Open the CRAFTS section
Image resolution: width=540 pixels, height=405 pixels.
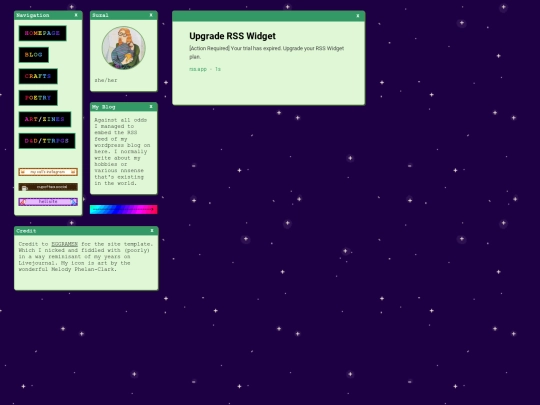click(x=38, y=76)
